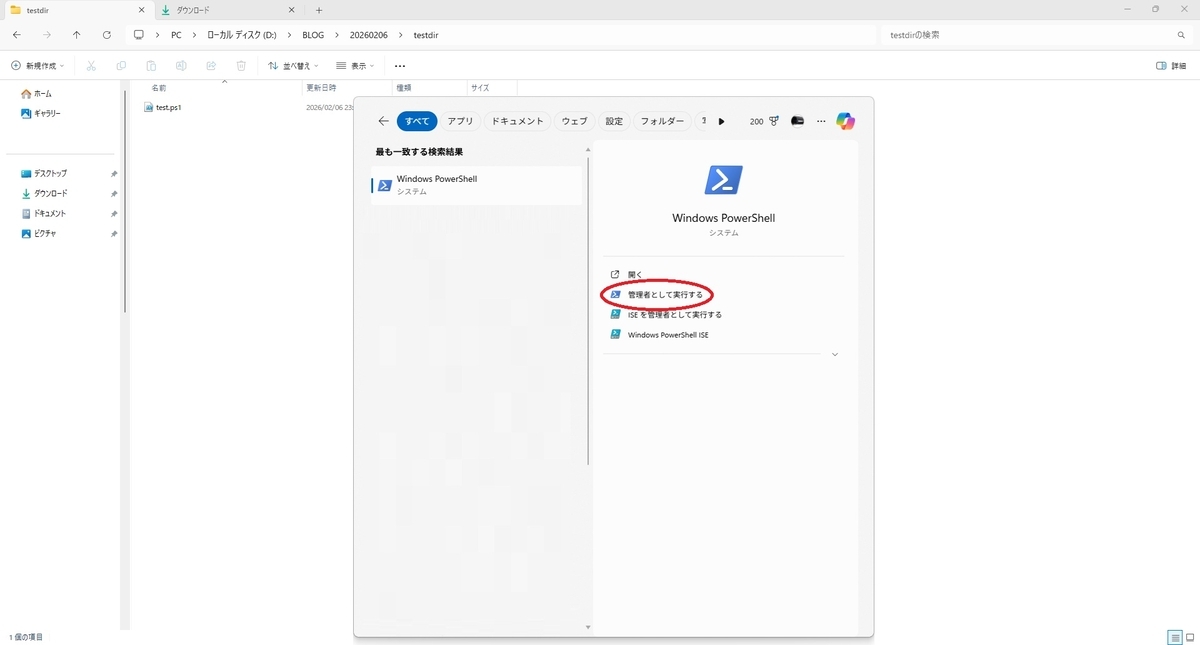
Task: Select the すべて filter tab
Action: click(417, 121)
